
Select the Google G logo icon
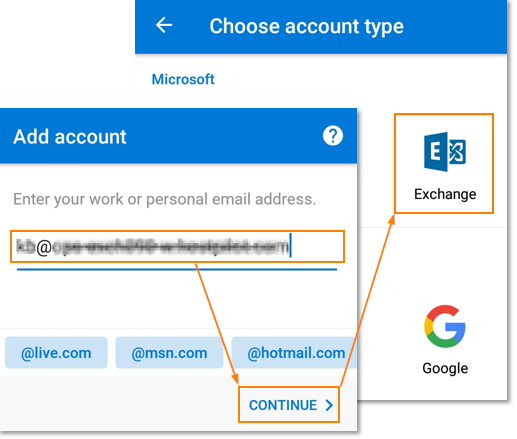tap(445, 326)
